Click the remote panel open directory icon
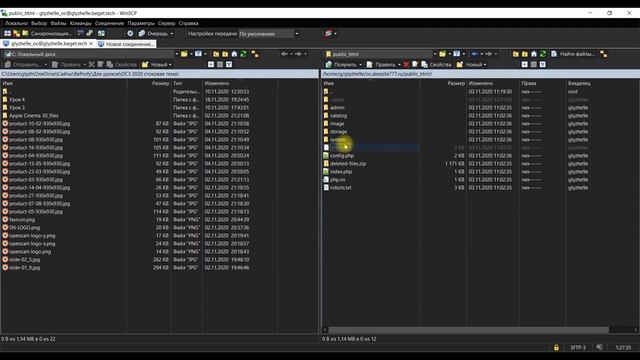The height and width of the screenshot is (360, 640). coord(442,54)
